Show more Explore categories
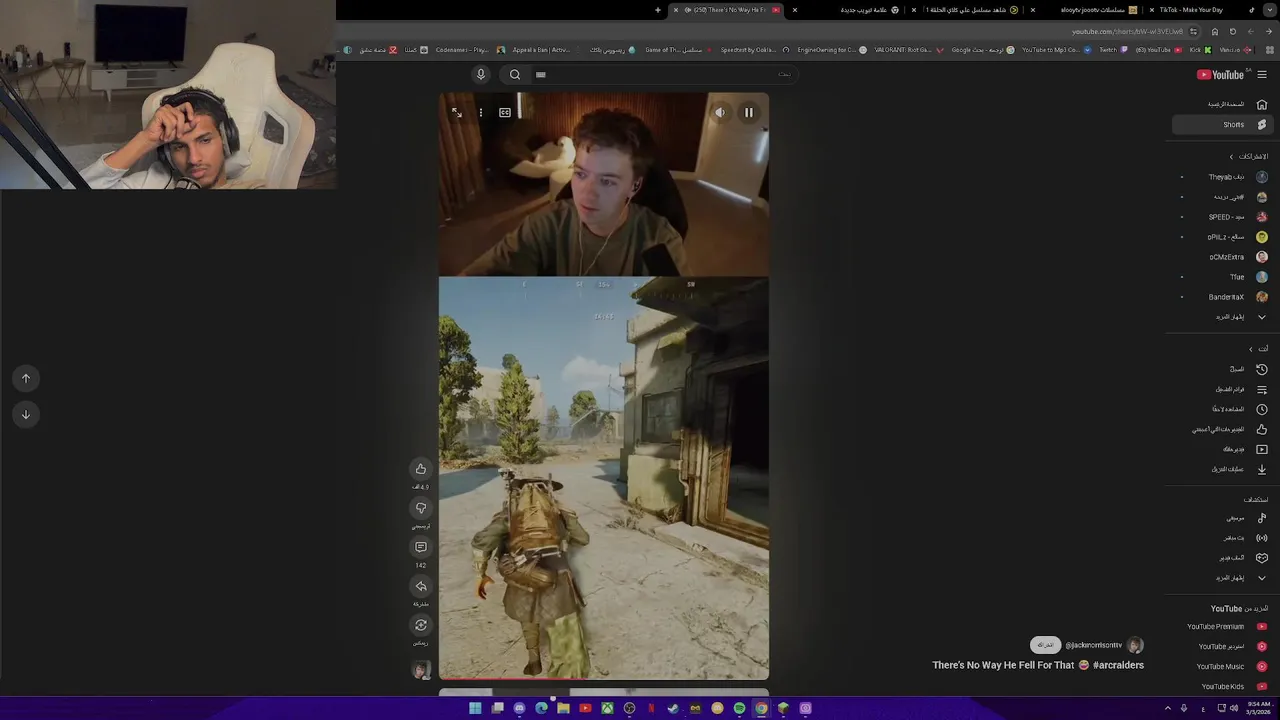The width and height of the screenshot is (1280, 720). (x=1222, y=578)
